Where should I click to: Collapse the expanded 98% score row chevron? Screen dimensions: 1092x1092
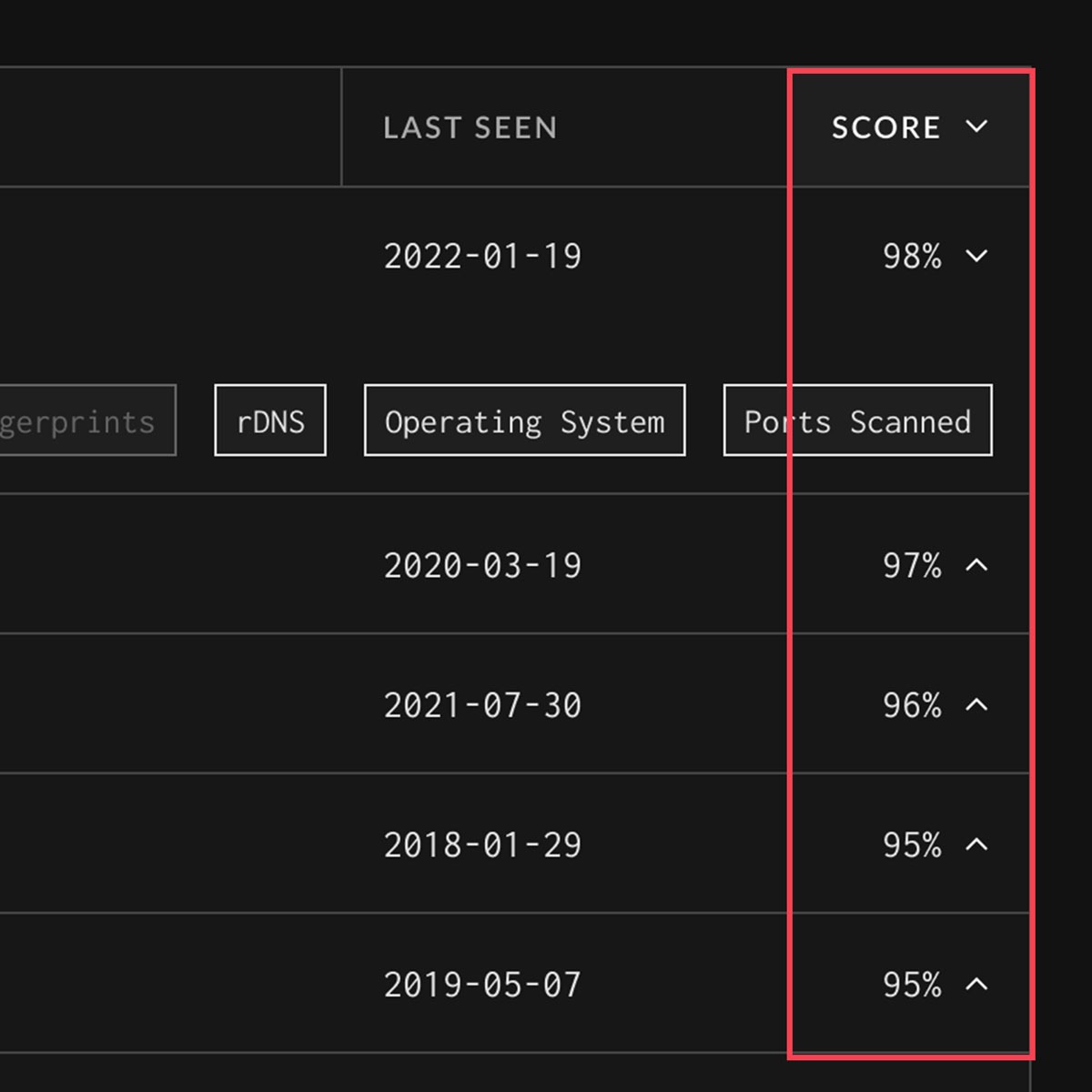click(x=976, y=256)
